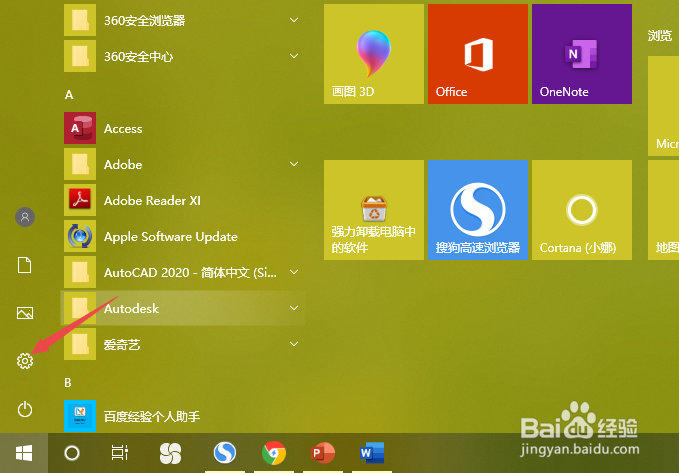
Task: Expand the 360安全浏览器 folder chevron
Action: [x=294, y=20]
